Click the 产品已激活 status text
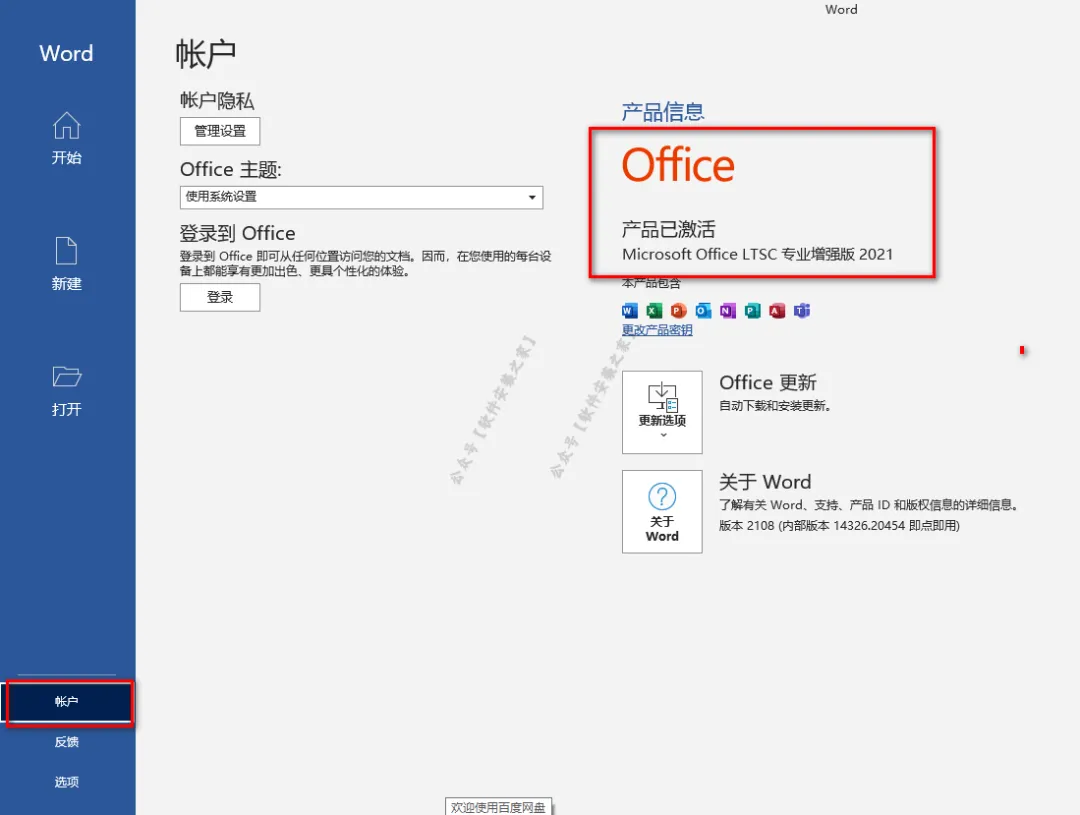 668,229
